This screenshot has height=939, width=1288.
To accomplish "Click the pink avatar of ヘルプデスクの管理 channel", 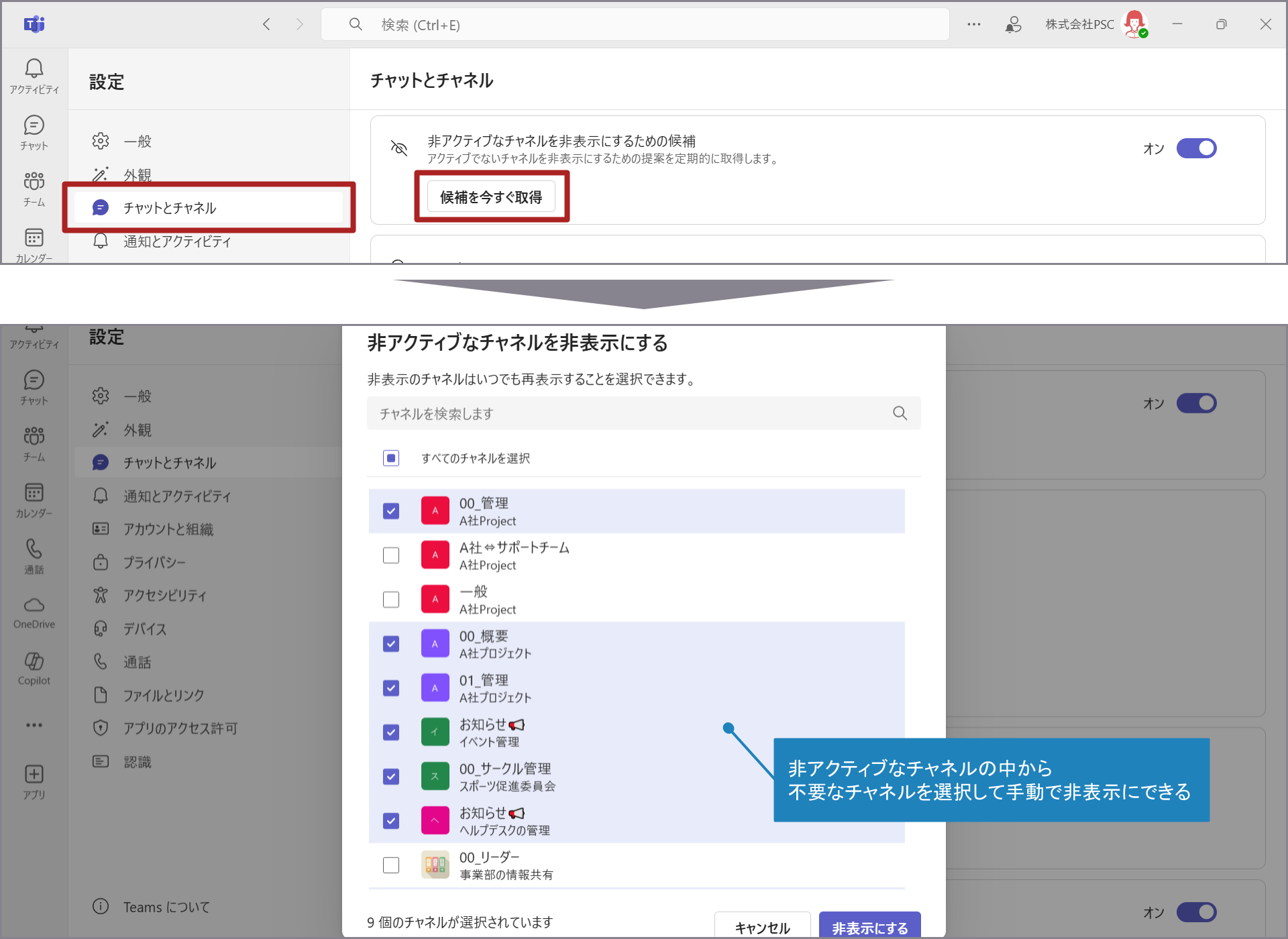I will point(435,821).
